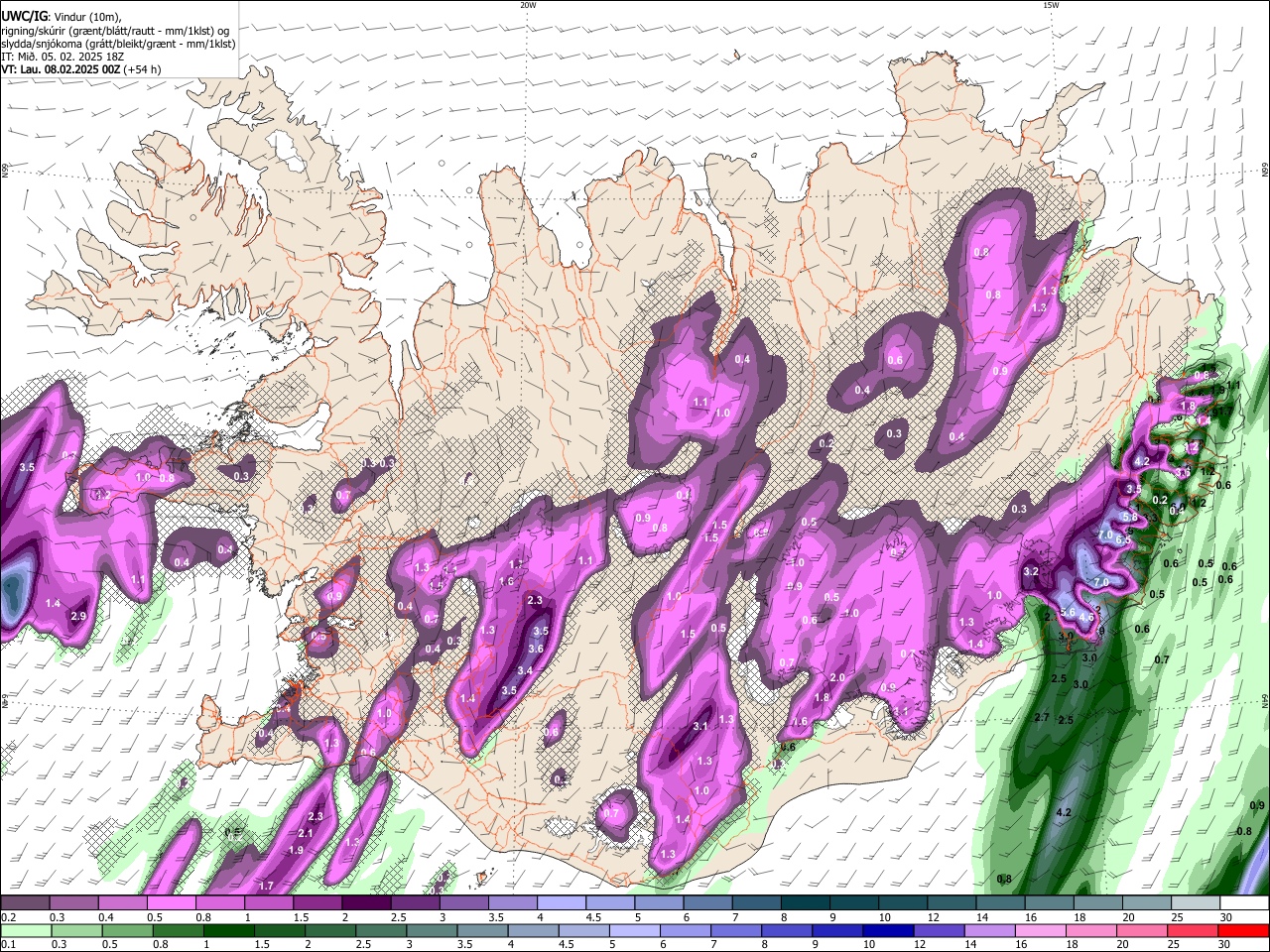The width and height of the screenshot is (1270, 952).
Task: Click the 'VT: Lau. 08.02.2025 00Z (+54 h)' line
Action: [x=81, y=69]
